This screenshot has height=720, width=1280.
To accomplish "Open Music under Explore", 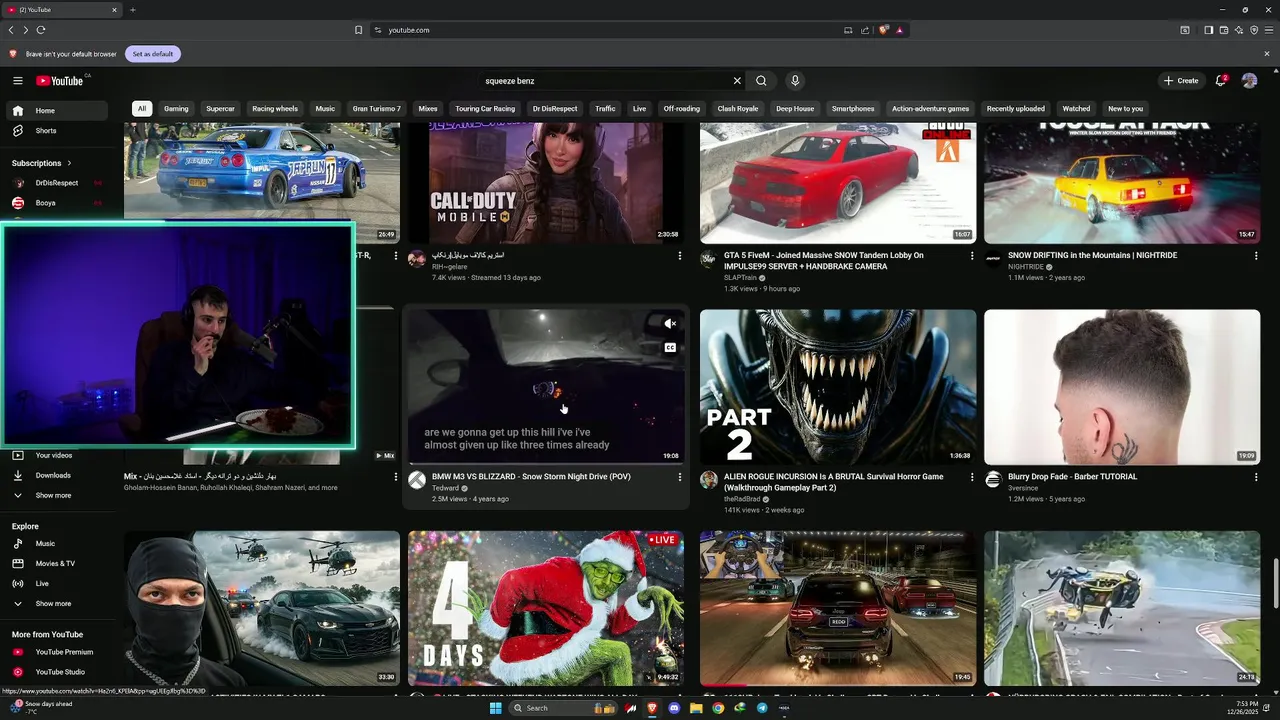I will coord(56,544).
